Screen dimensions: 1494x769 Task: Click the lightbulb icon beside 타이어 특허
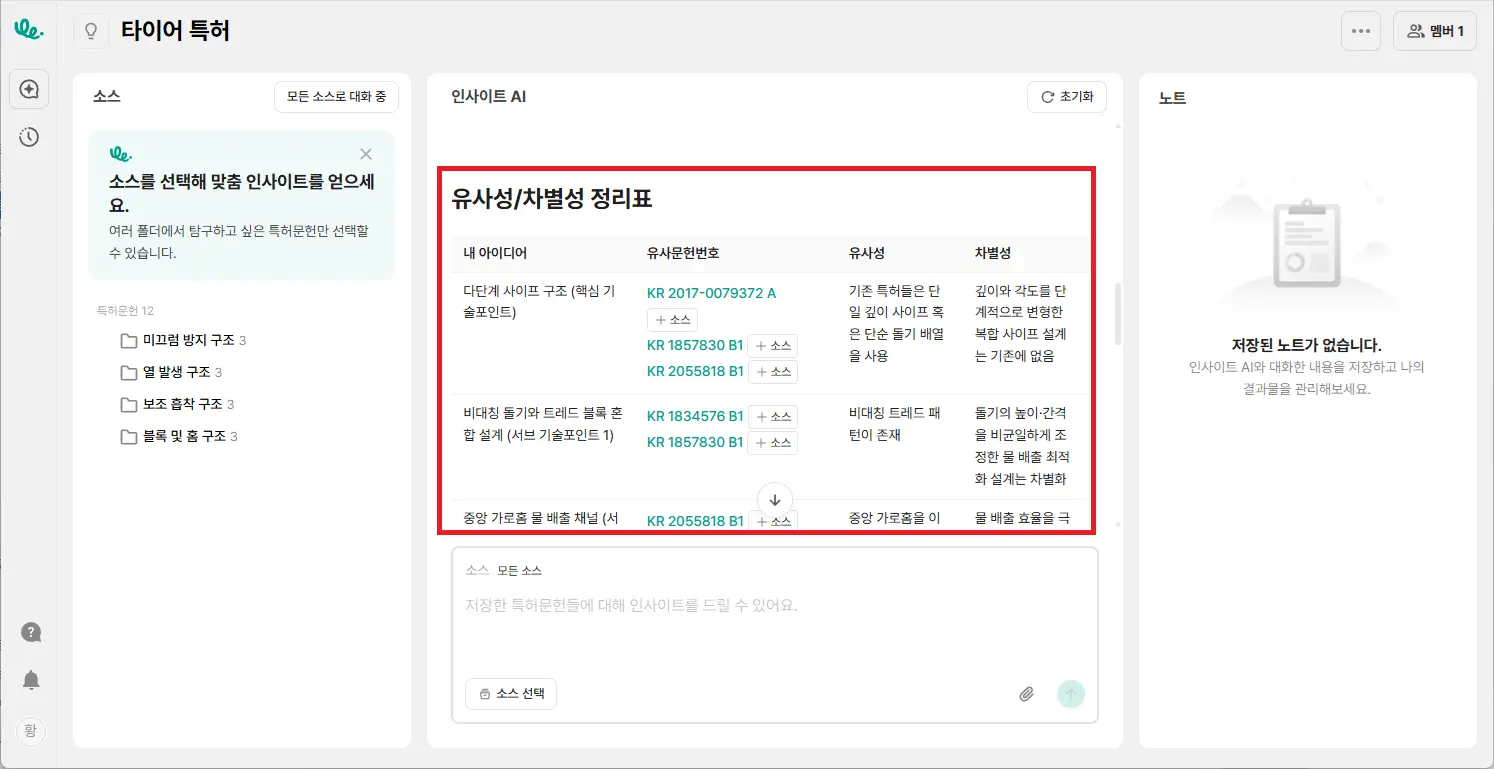91,31
